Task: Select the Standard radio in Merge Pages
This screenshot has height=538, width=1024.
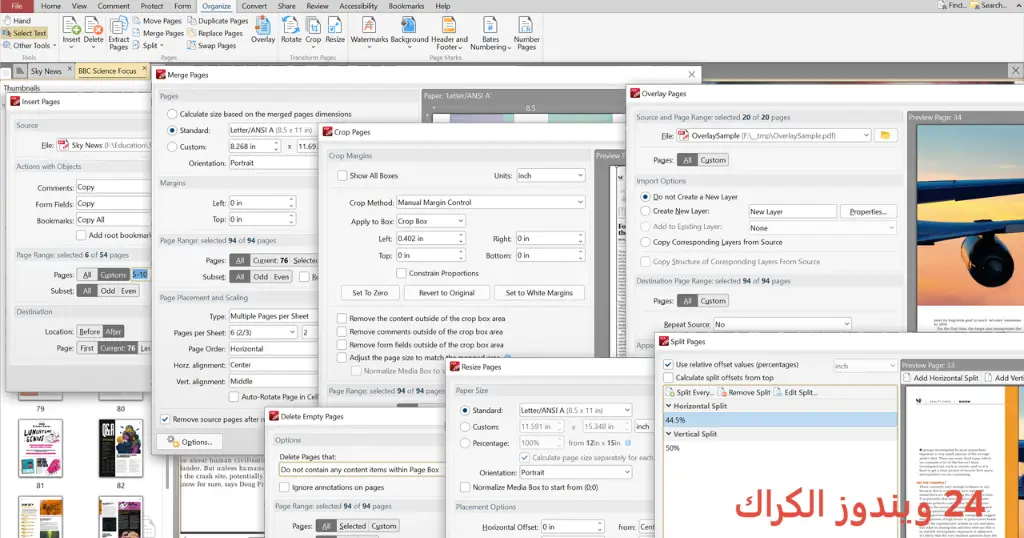Action: pos(172,130)
